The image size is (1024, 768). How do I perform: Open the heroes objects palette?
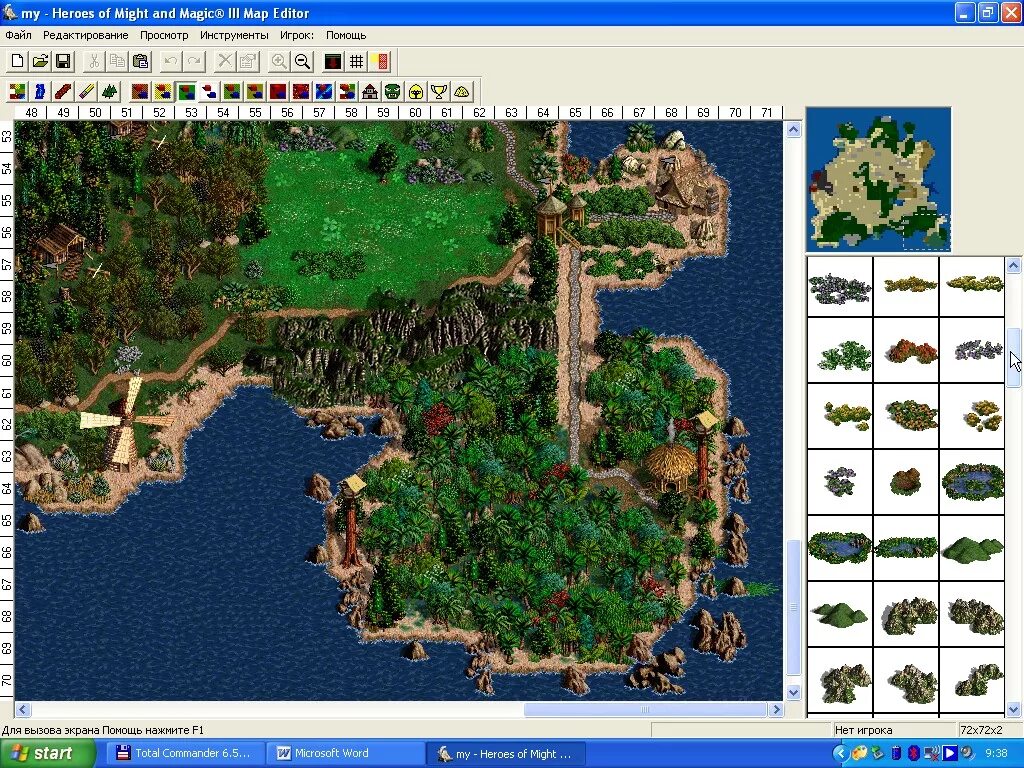[416, 91]
